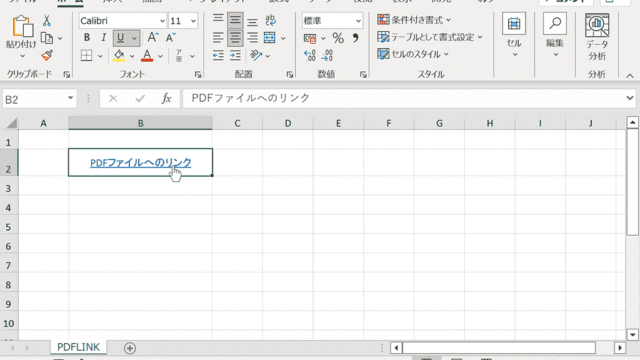Open number format dialog launcher

[x=363, y=75]
